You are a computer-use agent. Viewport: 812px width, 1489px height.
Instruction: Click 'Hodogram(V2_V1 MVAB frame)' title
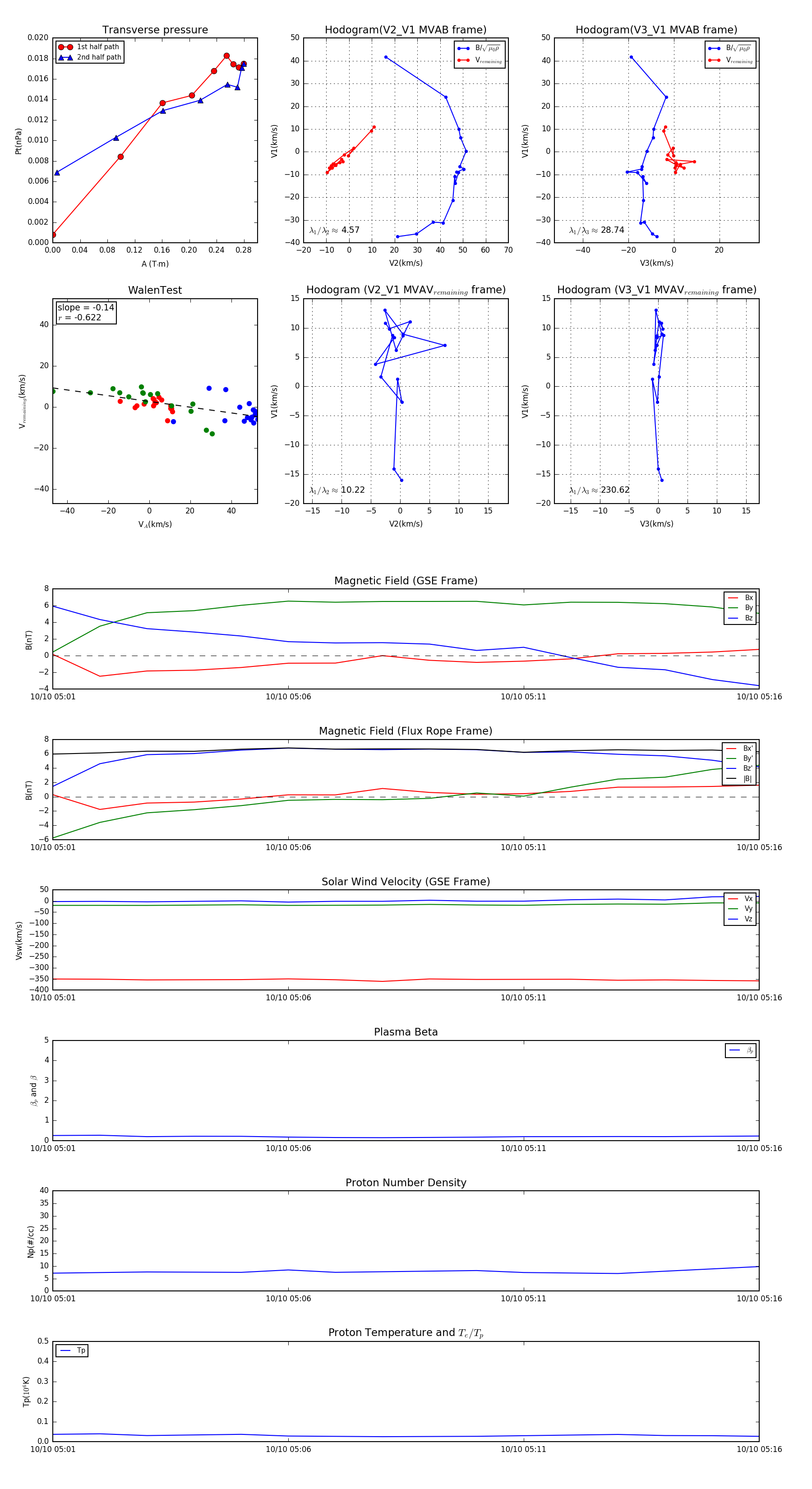pos(406,30)
